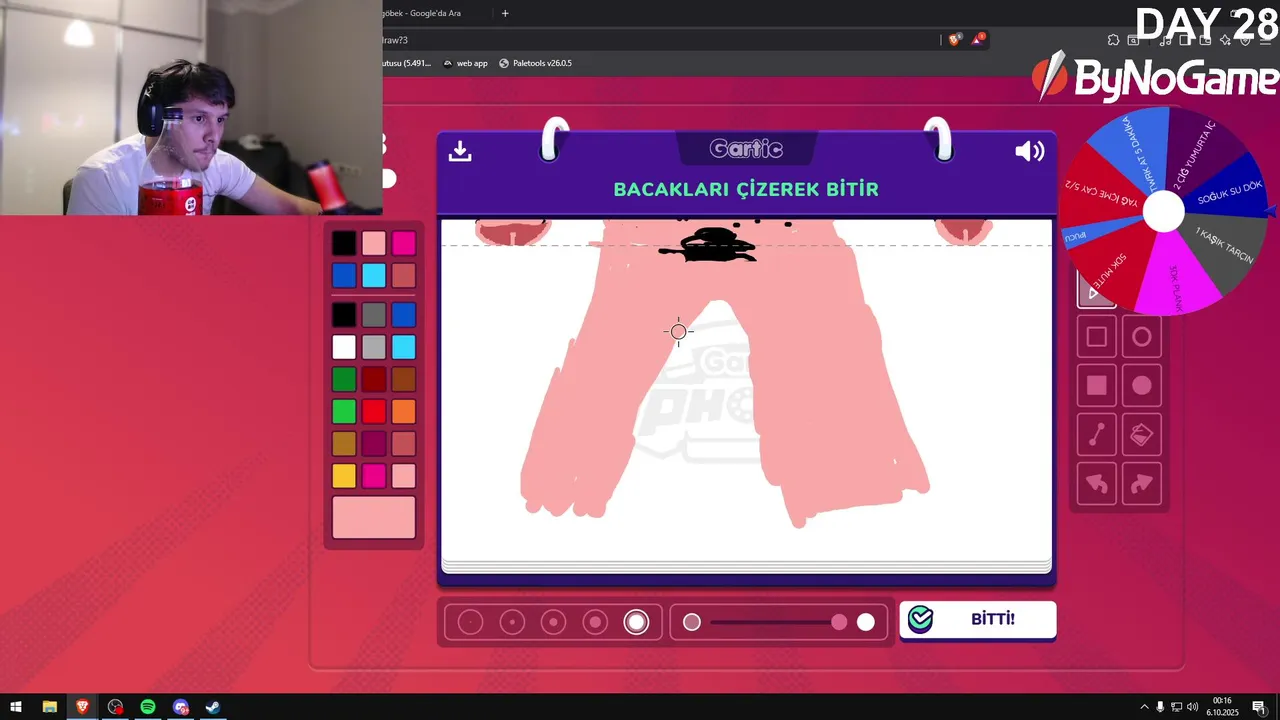The image size is (1280, 720).
Task: Download the drawing with the download icon
Action: [x=460, y=150]
